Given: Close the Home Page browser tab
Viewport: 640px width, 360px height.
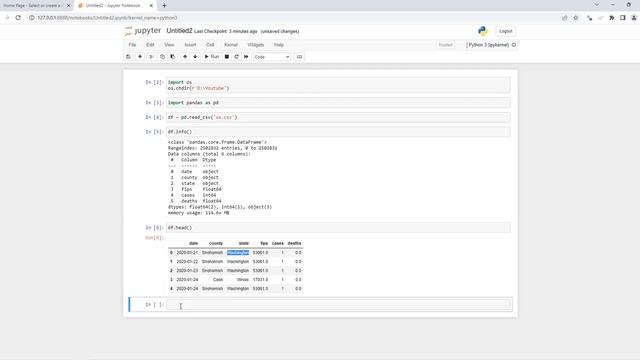Looking at the screenshot, I should pos(68,6).
